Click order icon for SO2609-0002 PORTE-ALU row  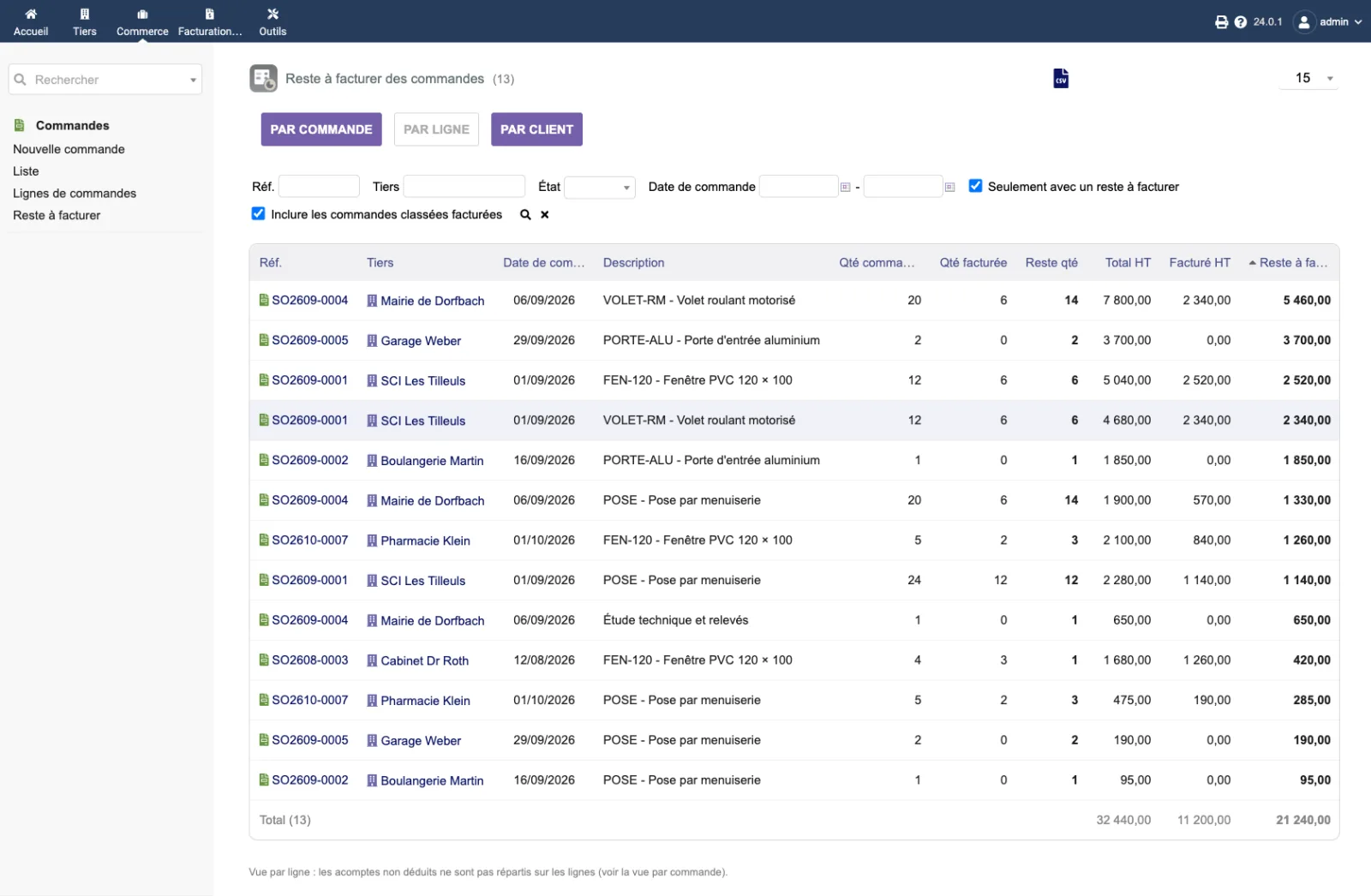pos(264,460)
